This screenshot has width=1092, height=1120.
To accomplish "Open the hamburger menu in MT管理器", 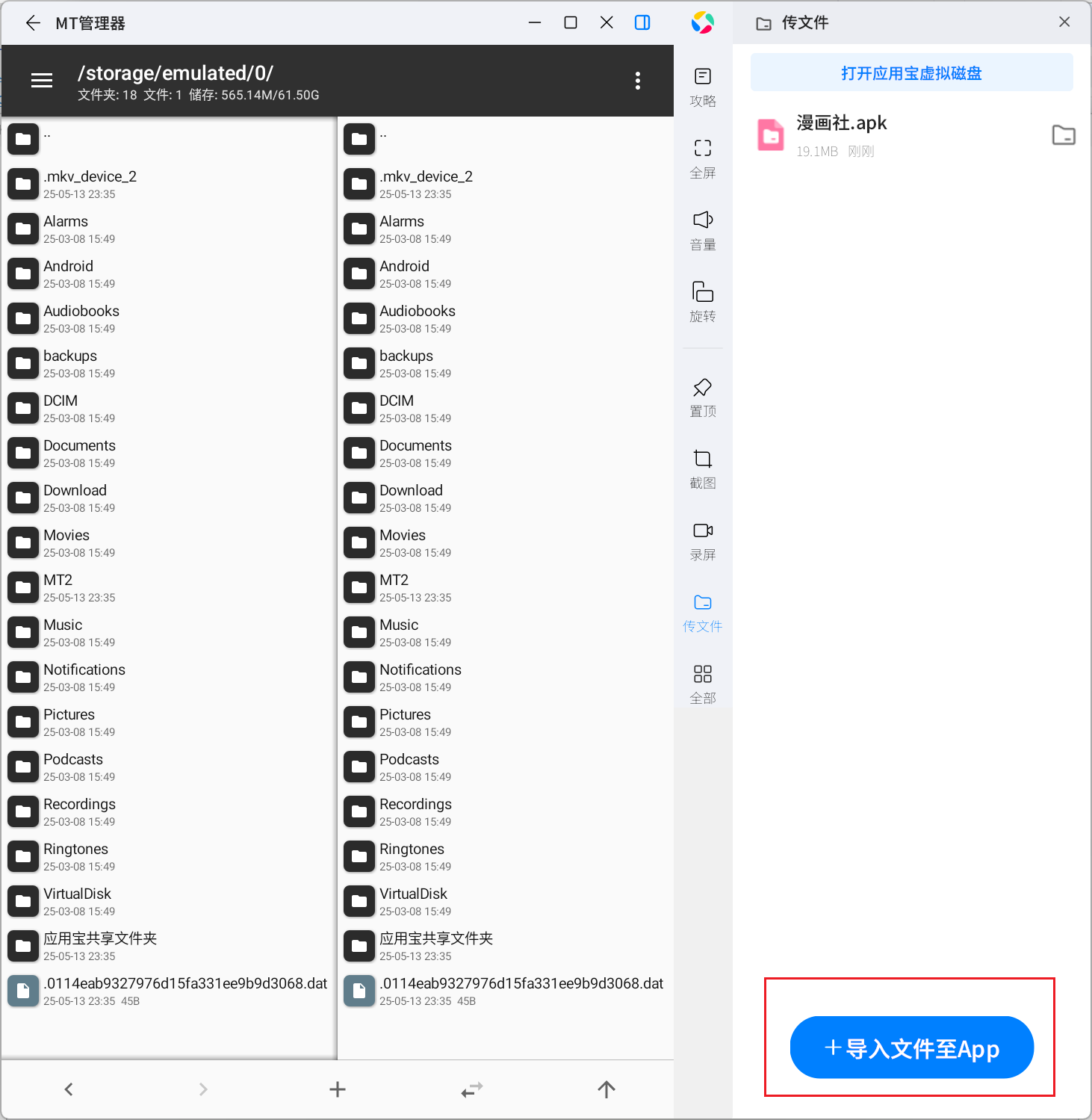I will (42, 81).
